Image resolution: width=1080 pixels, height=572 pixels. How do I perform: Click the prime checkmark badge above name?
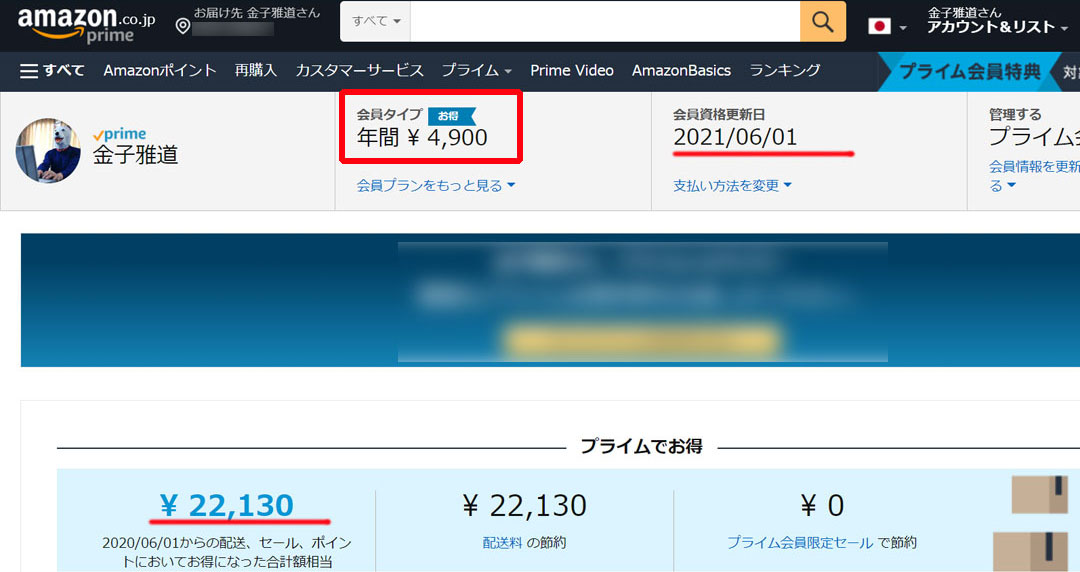[120, 134]
